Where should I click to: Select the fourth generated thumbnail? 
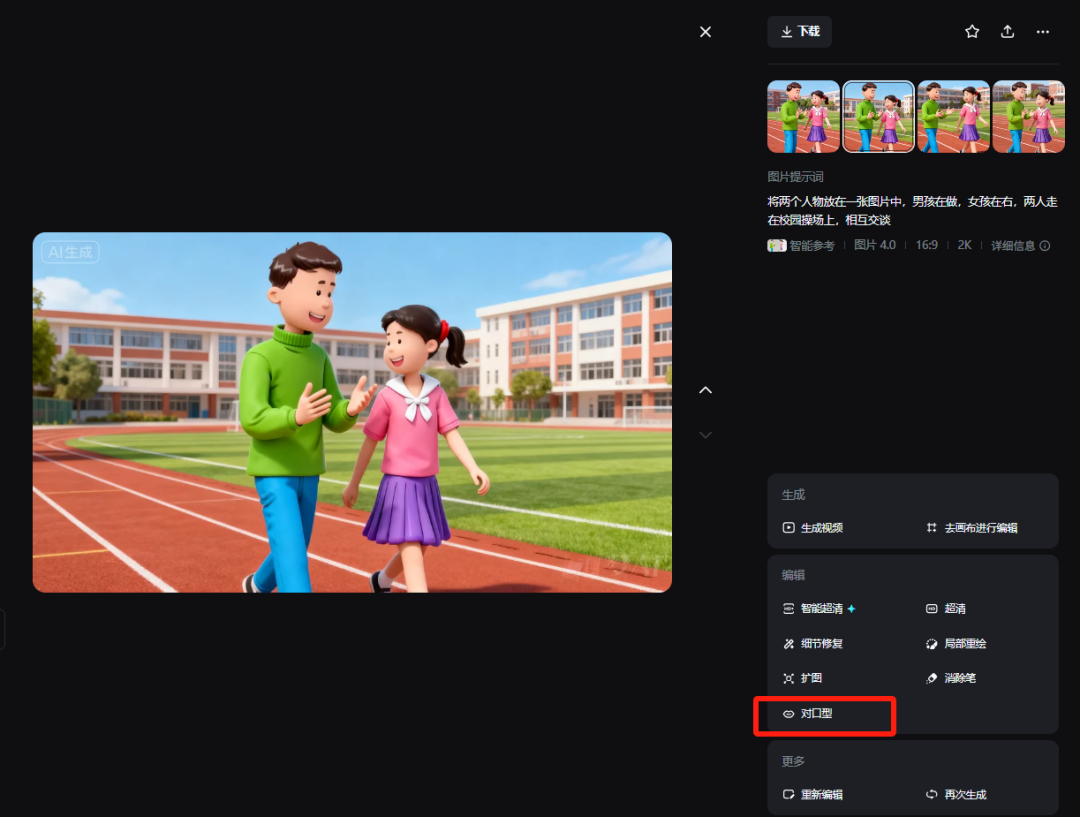click(1028, 117)
